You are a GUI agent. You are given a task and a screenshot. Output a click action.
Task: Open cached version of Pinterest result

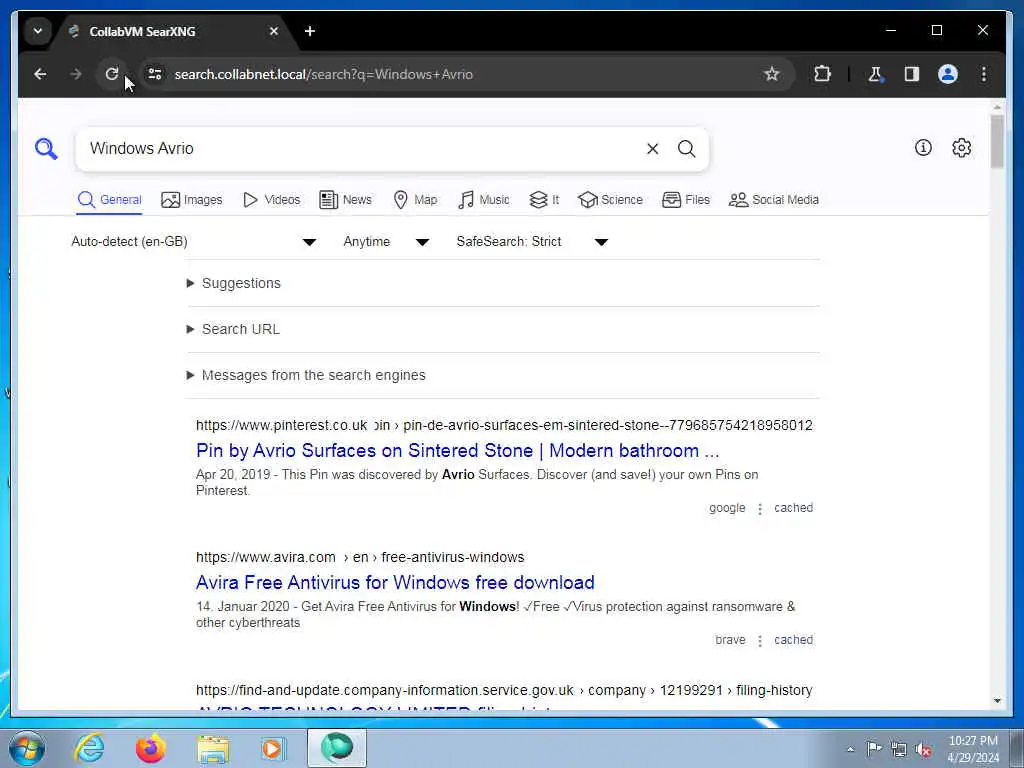[x=793, y=508]
